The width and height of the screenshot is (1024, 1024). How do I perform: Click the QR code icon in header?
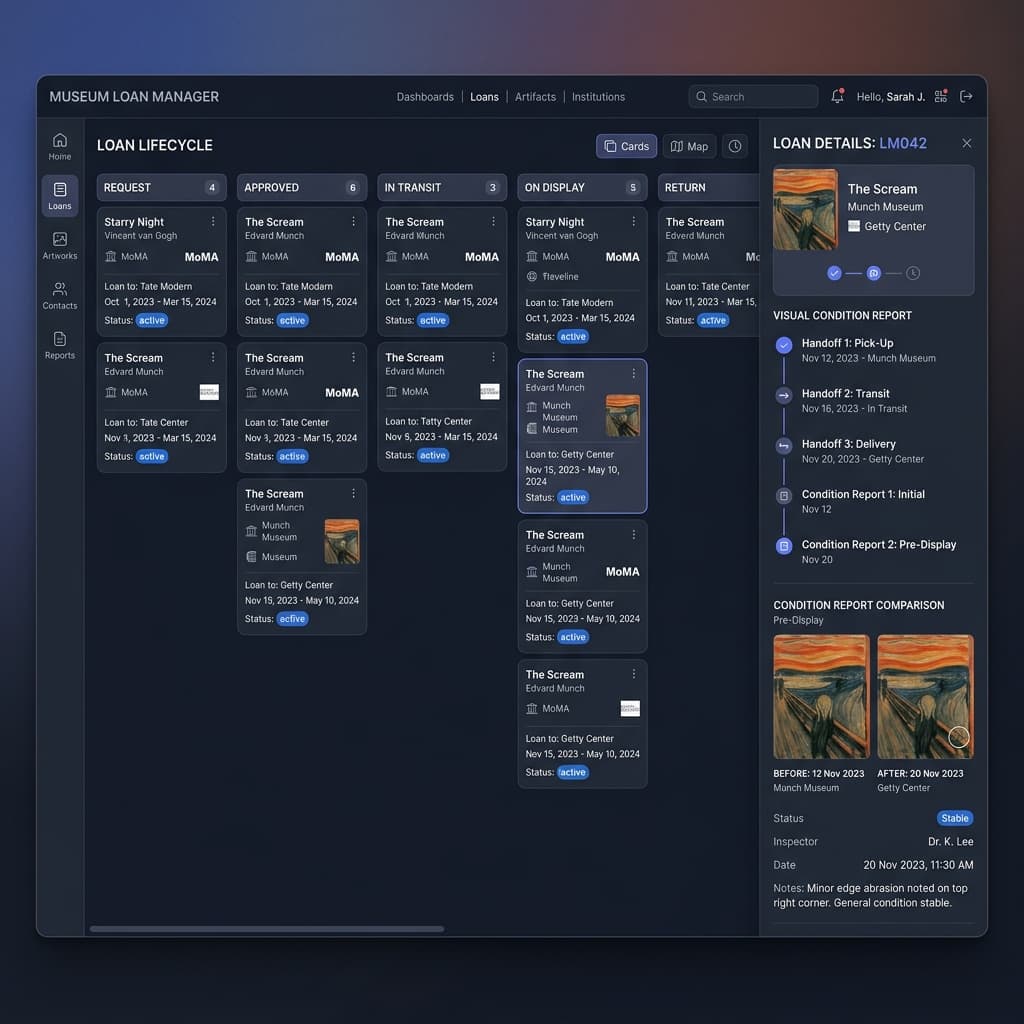[941, 97]
